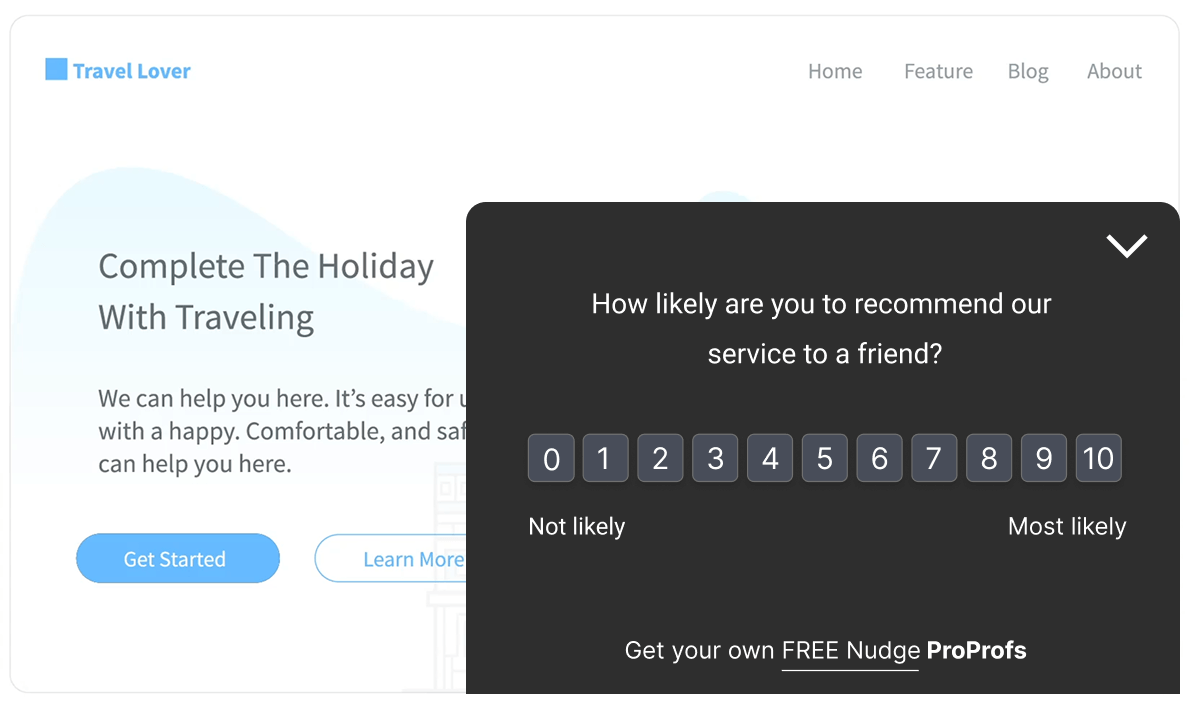Image resolution: width=1190 pixels, height=706 pixels.
Task: Open the About page
Action: (1114, 71)
